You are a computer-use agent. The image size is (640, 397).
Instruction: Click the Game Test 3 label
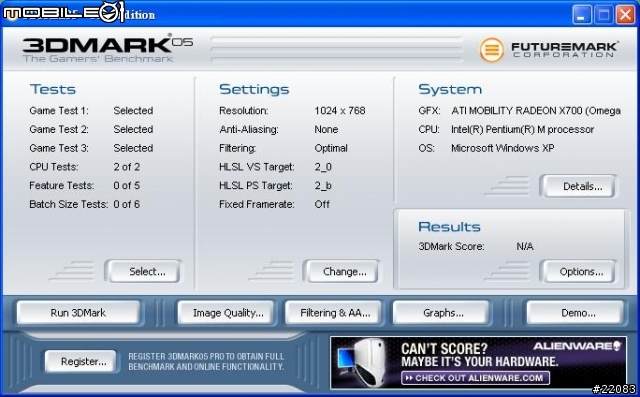pyautogui.click(x=59, y=148)
